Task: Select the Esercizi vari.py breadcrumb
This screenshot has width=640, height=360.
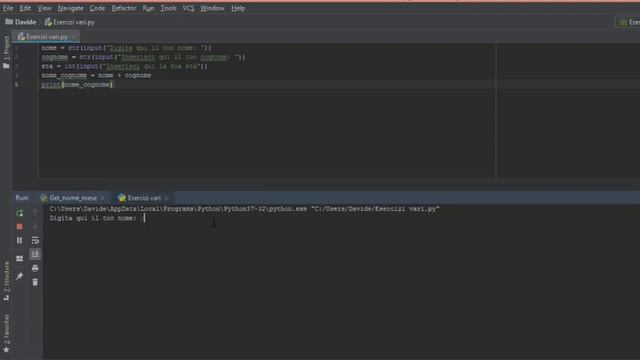Action: pyautogui.click(x=70, y=22)
